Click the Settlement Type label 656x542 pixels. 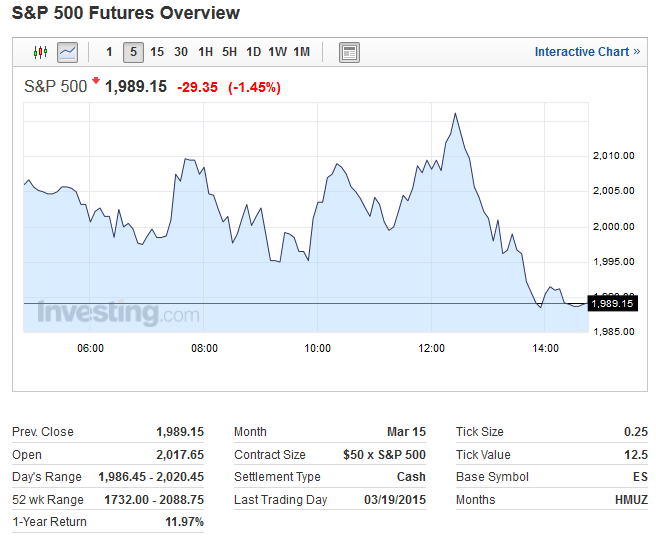(277, 477)
